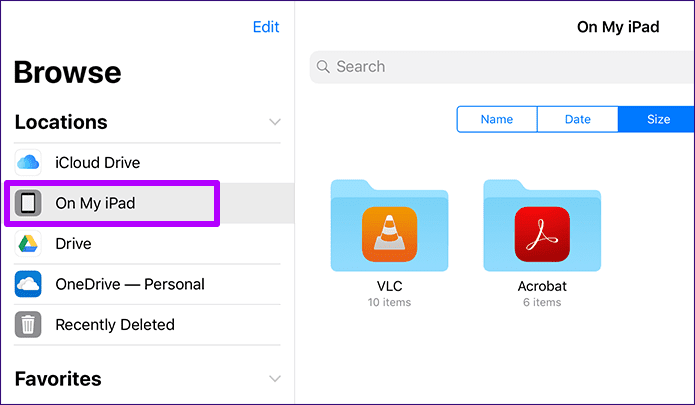Sort files by Name
The height and width of the screenshot is (405, 695).
click(497, 119)
